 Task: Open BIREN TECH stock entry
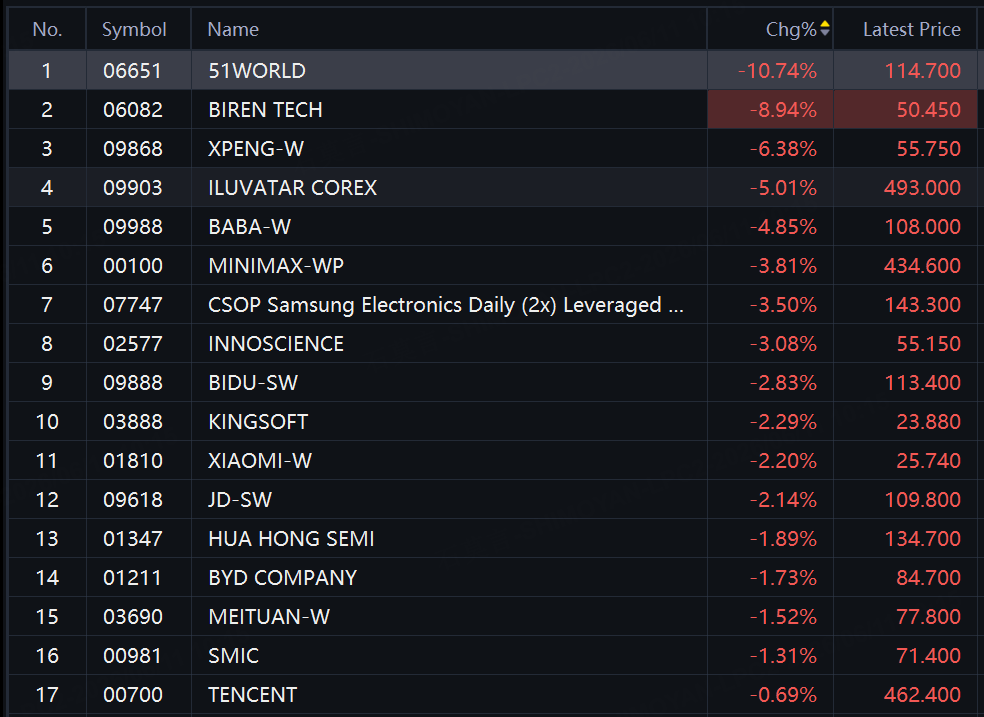(493, 110)
